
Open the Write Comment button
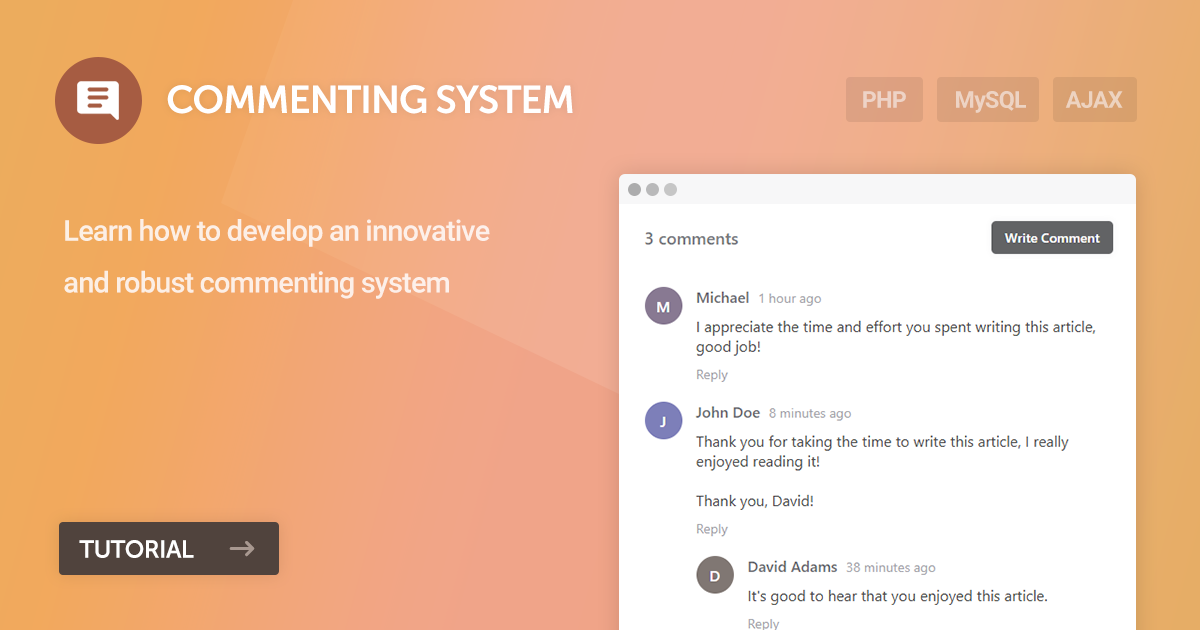(x=1052, y=238)
